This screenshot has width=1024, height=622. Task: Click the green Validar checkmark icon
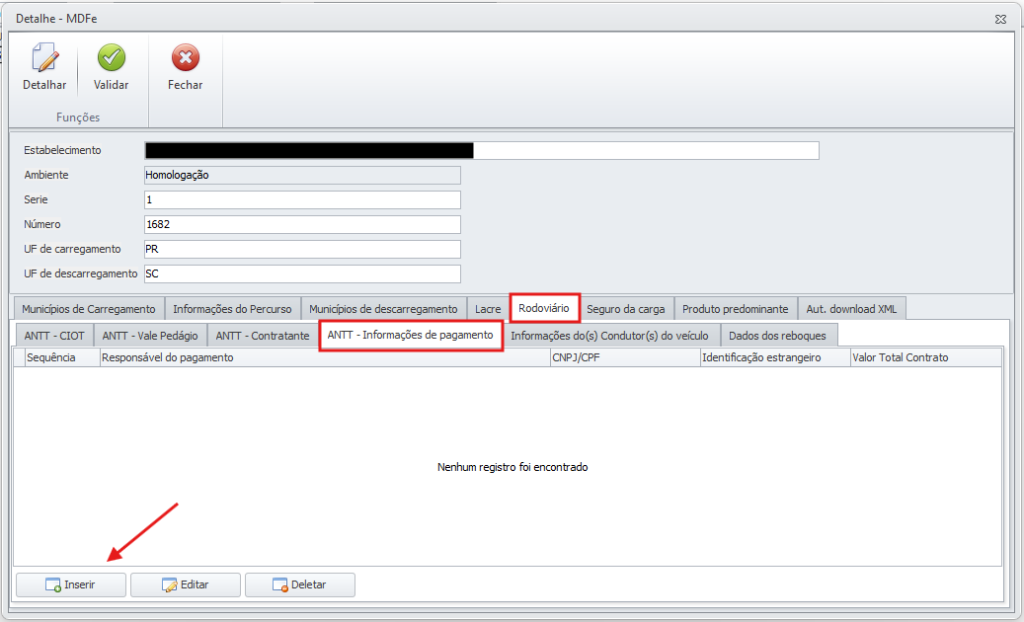(x=111, y=58)
